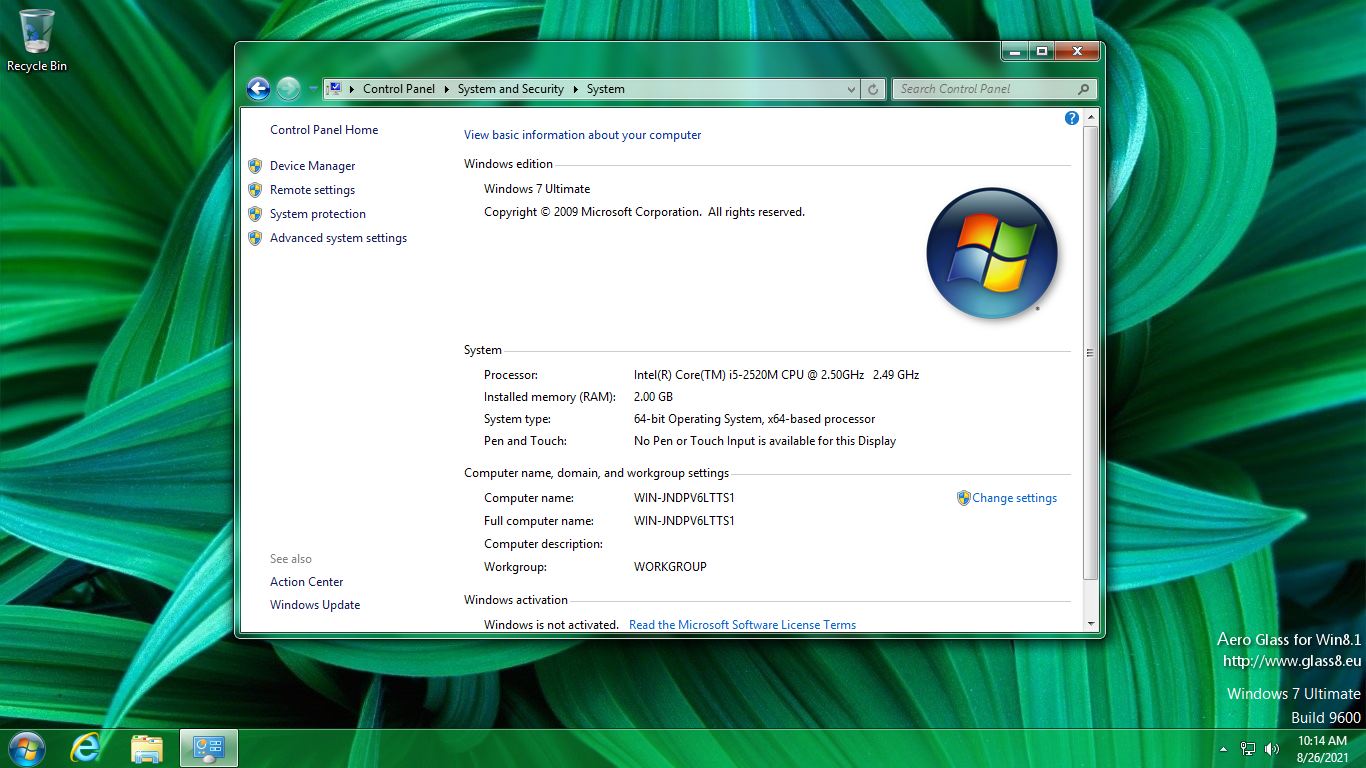Click the vertical scrollbar down arrow
1366x768 pixels.
tap(1090, 624)
